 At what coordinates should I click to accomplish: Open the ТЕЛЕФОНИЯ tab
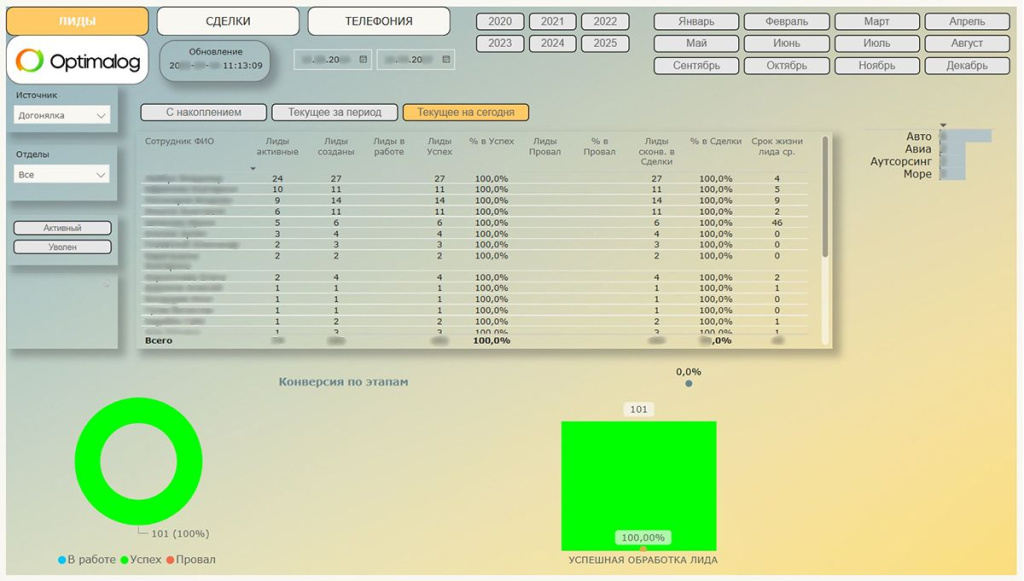(378, 21)
